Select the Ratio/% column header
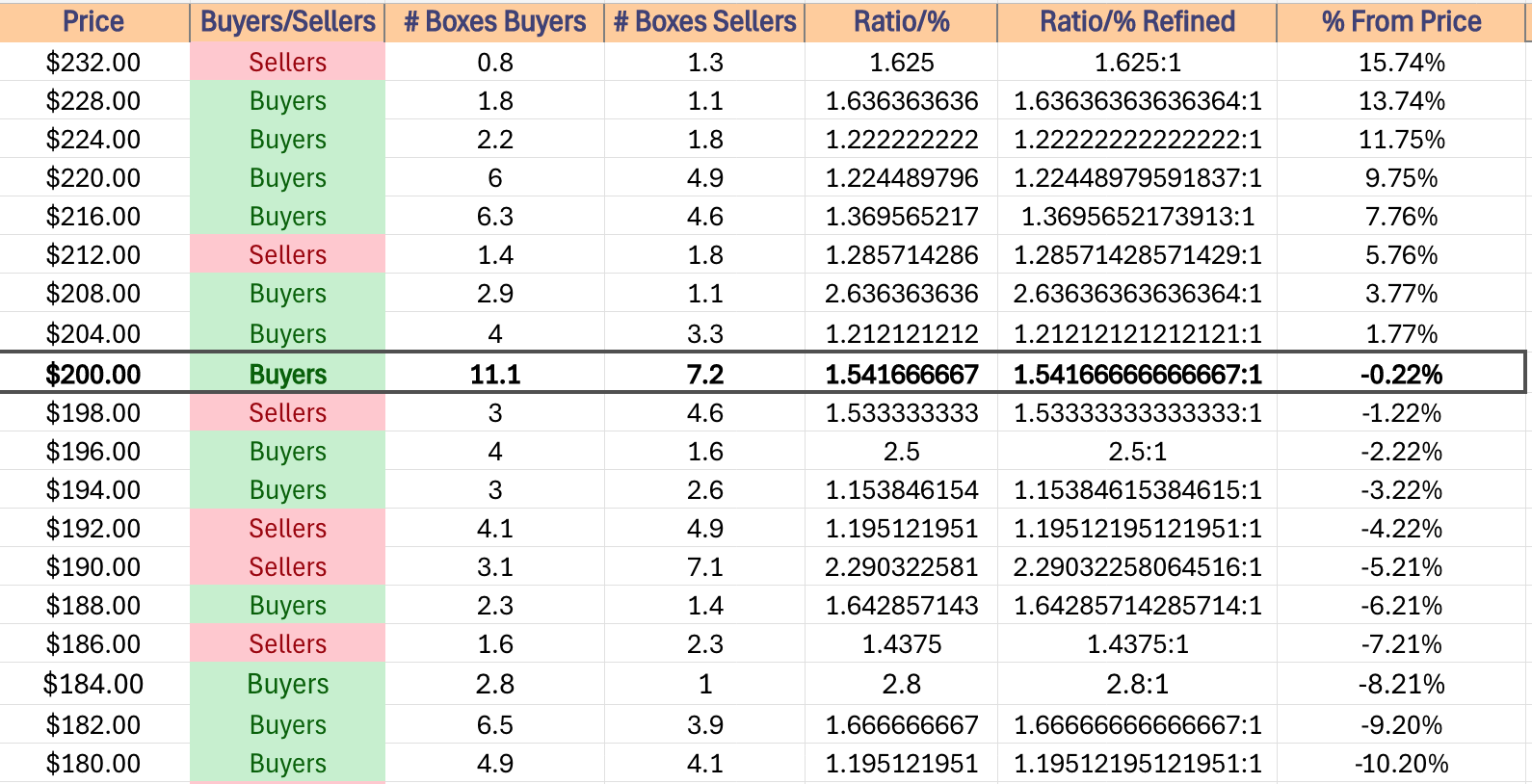 click(901, 21)
